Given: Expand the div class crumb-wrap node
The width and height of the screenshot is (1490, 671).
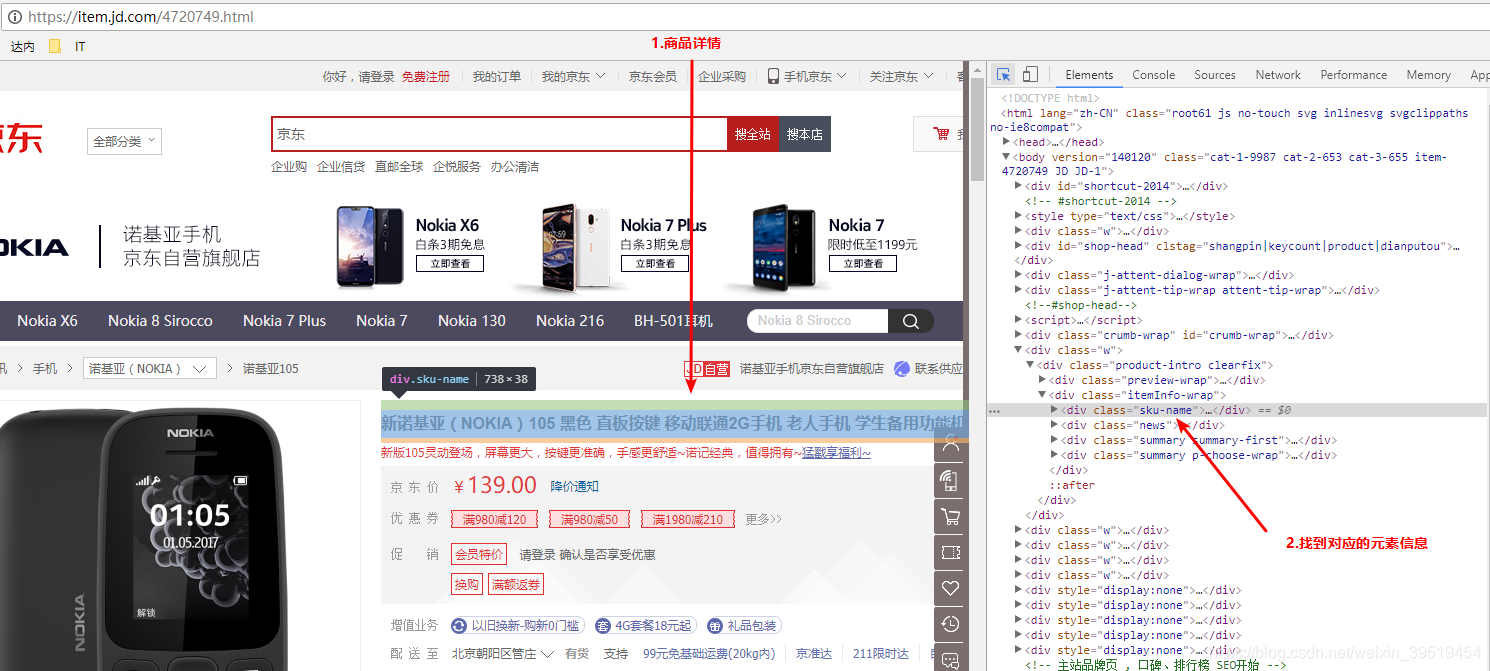Looking at the screenshot, I should tap(1019, 335).
